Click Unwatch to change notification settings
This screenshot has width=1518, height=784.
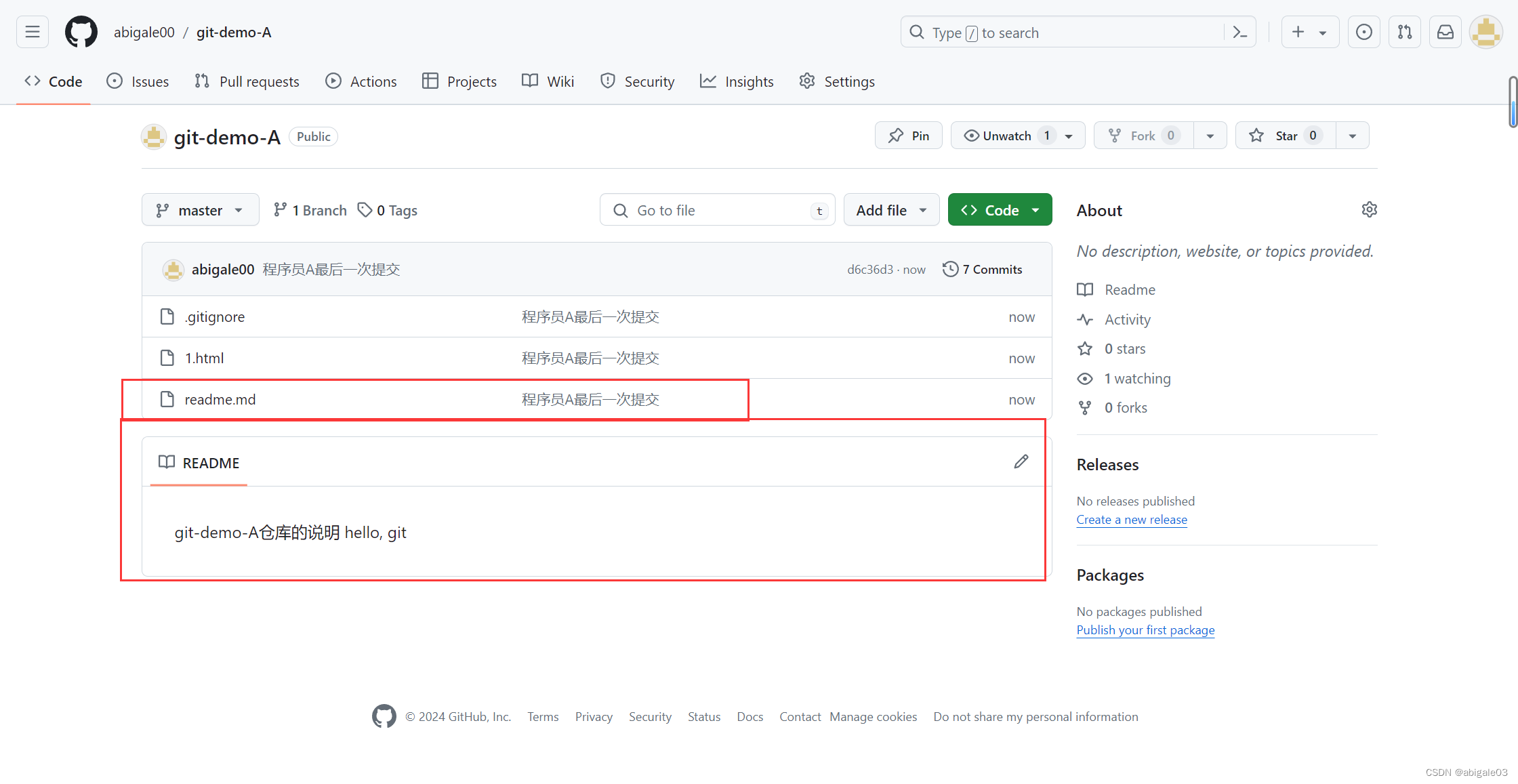(1007, 135)
